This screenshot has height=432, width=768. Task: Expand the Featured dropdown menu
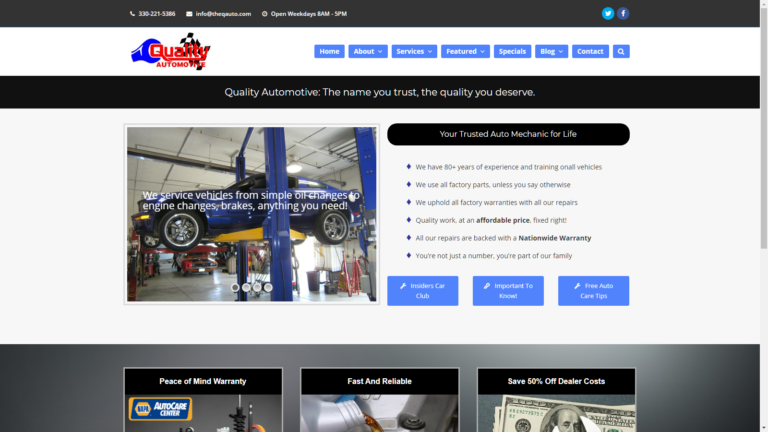coord(465,51)
